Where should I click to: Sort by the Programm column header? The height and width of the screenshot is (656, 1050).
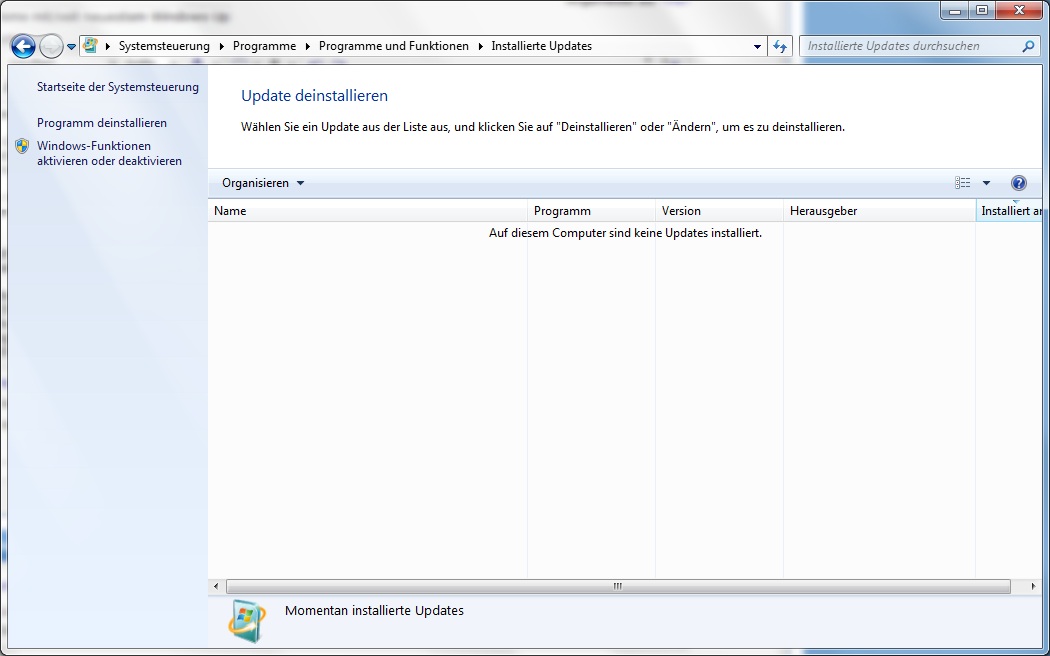point(591,211)
